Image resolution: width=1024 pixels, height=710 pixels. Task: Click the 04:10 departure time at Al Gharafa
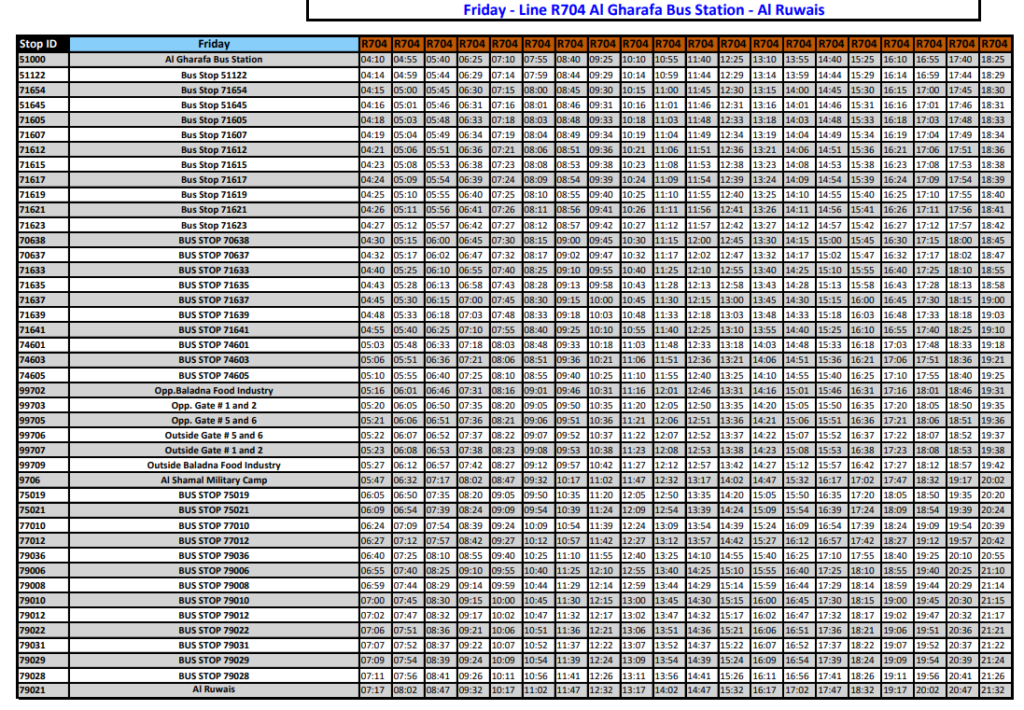373,60
